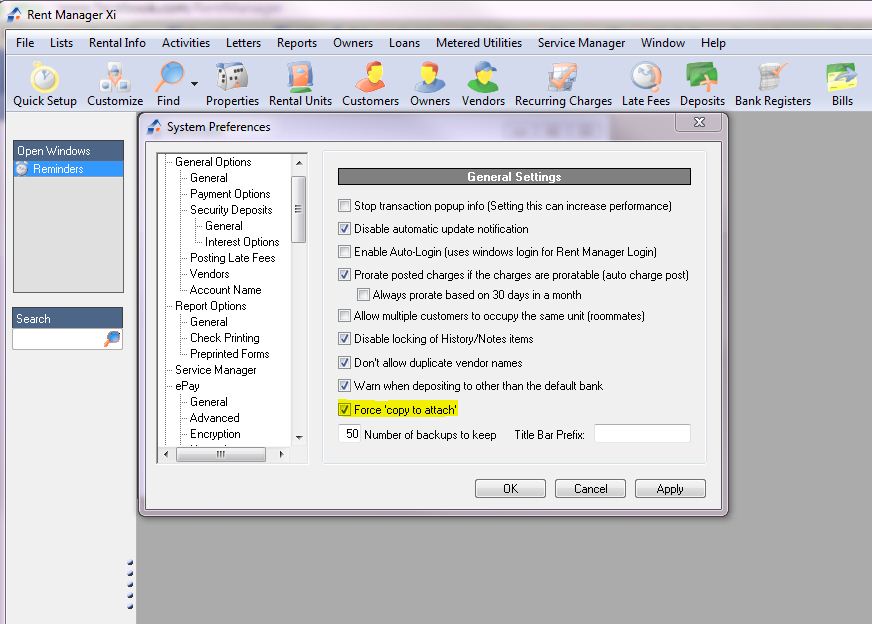Select Posting Late Fees tree item
This screenshot has height=624, width=872.
232,258
